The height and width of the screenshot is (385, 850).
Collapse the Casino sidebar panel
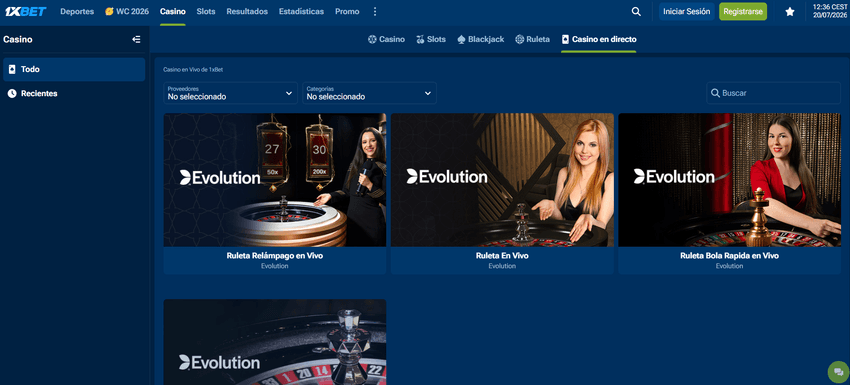tap(136, 40)
